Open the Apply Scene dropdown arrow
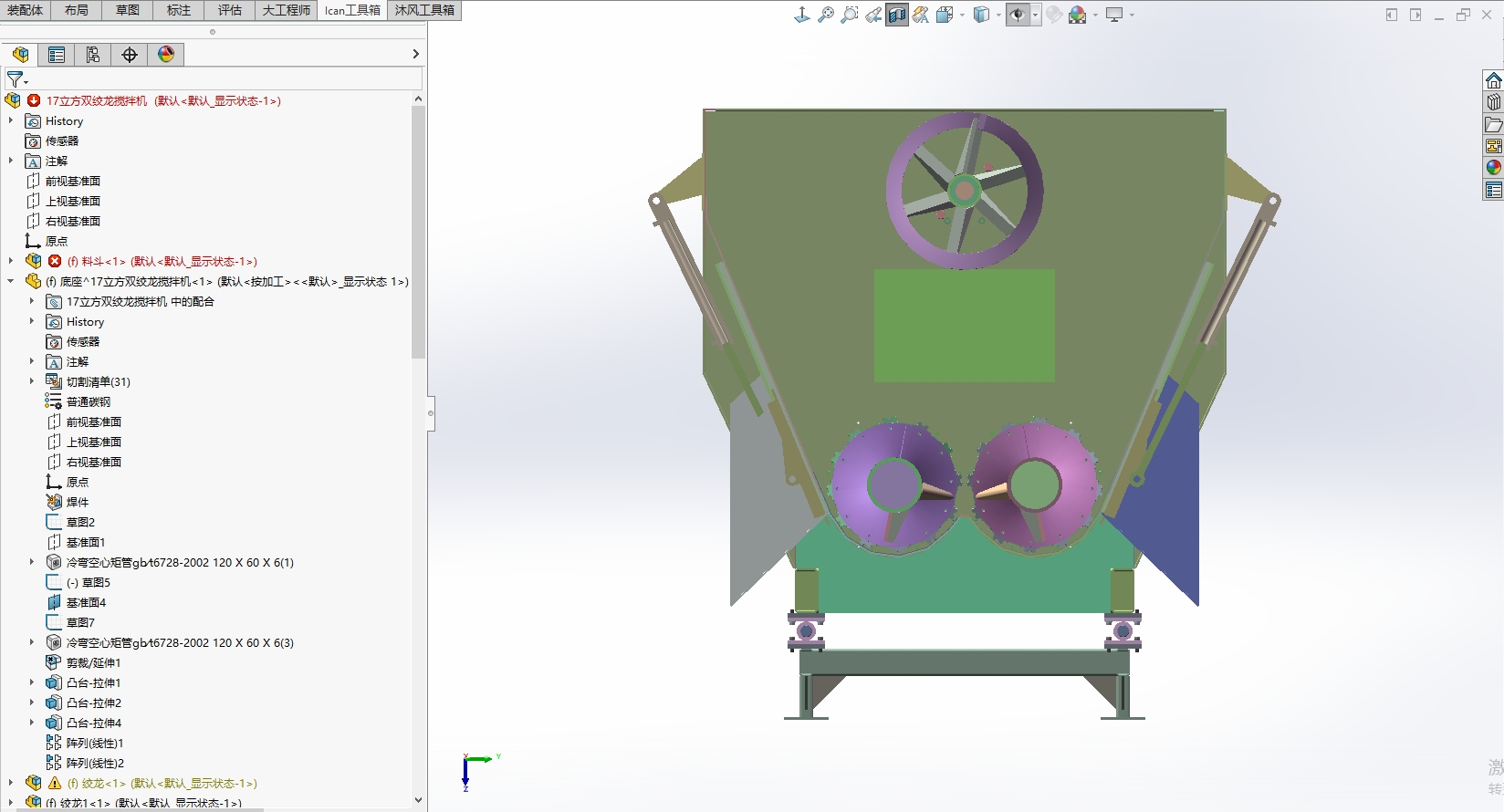The image size is (1504, 812). [1095, 15]
